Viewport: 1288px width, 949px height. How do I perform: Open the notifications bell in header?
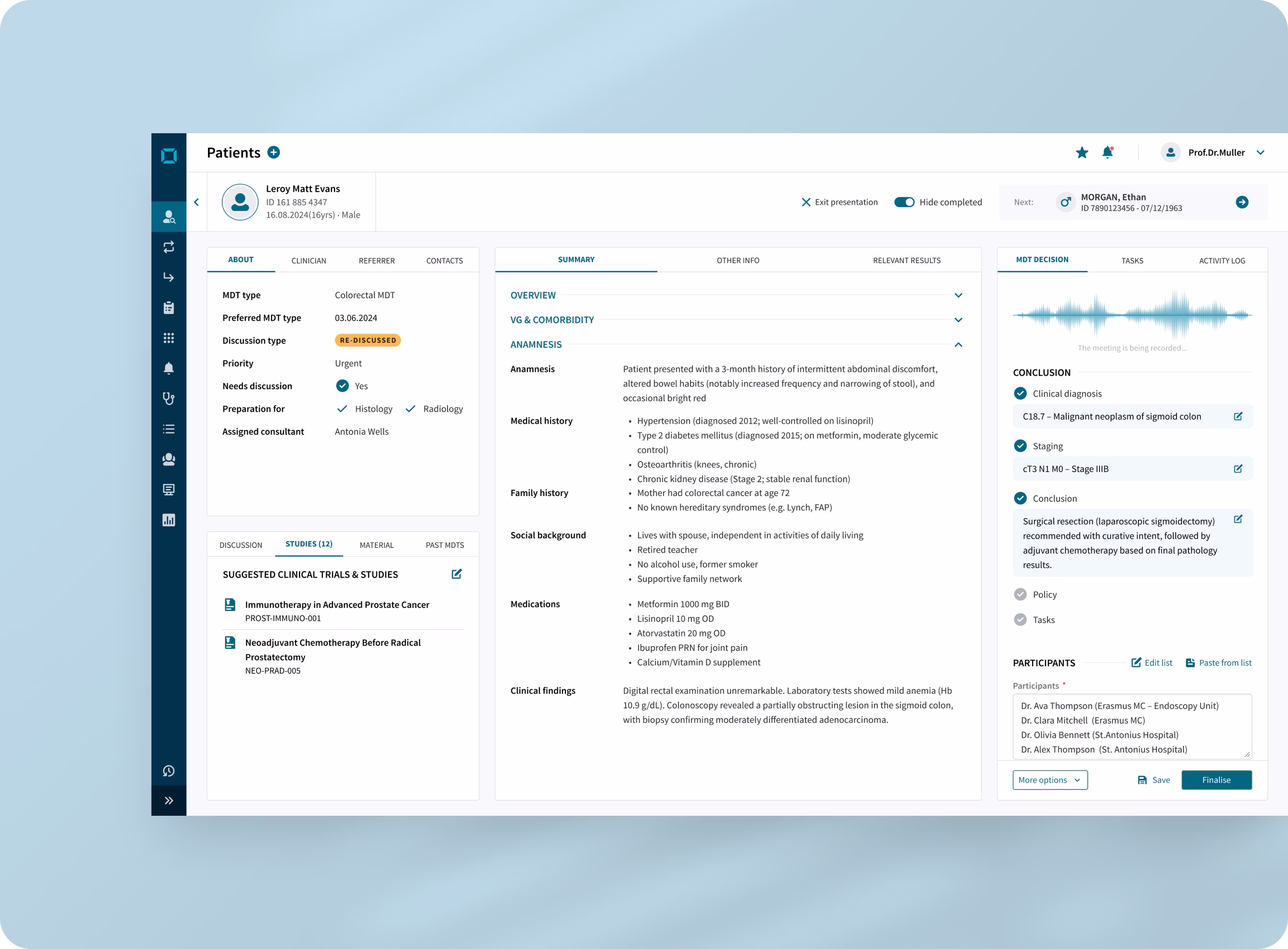coord(1107,152)
